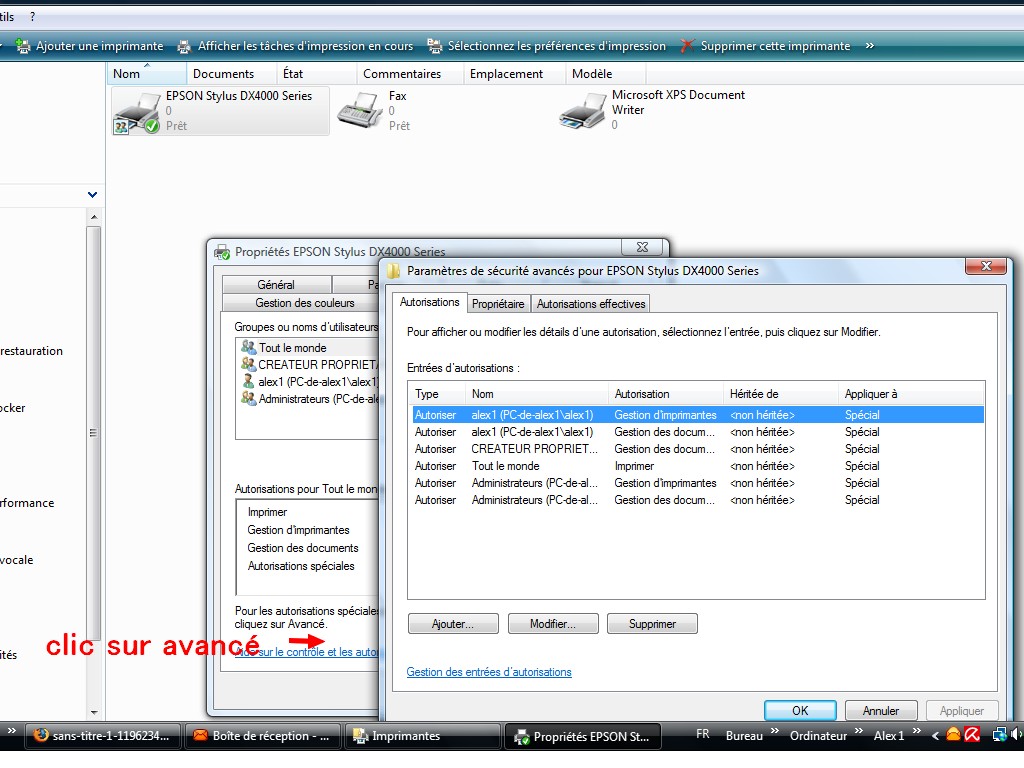Image resolution: width=1024 pixels, height=768 pixels.
Task: Click the Héritée de column header
Action: point(780,394)
